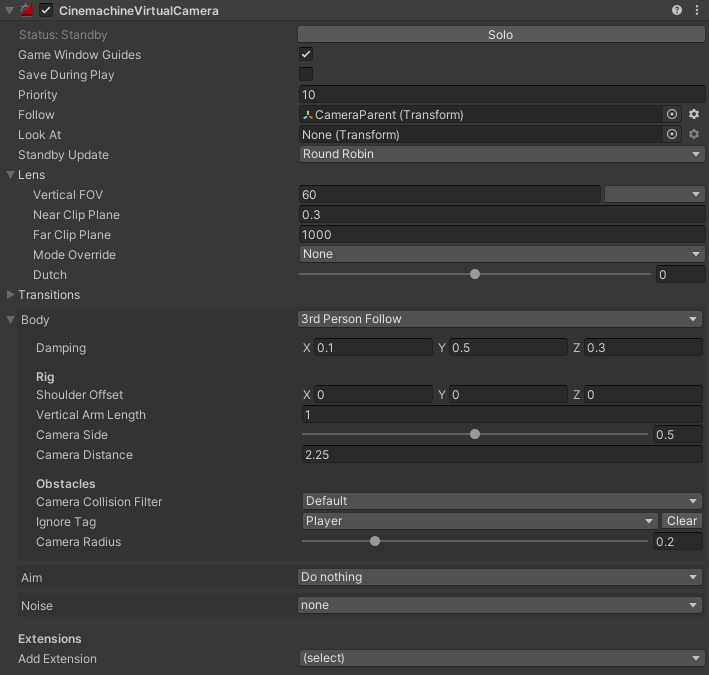Disable the CinemachineVirtualCamera component checkbox
Image resolution: width=709 pixels, height=675 pixels.
[46, 10]
